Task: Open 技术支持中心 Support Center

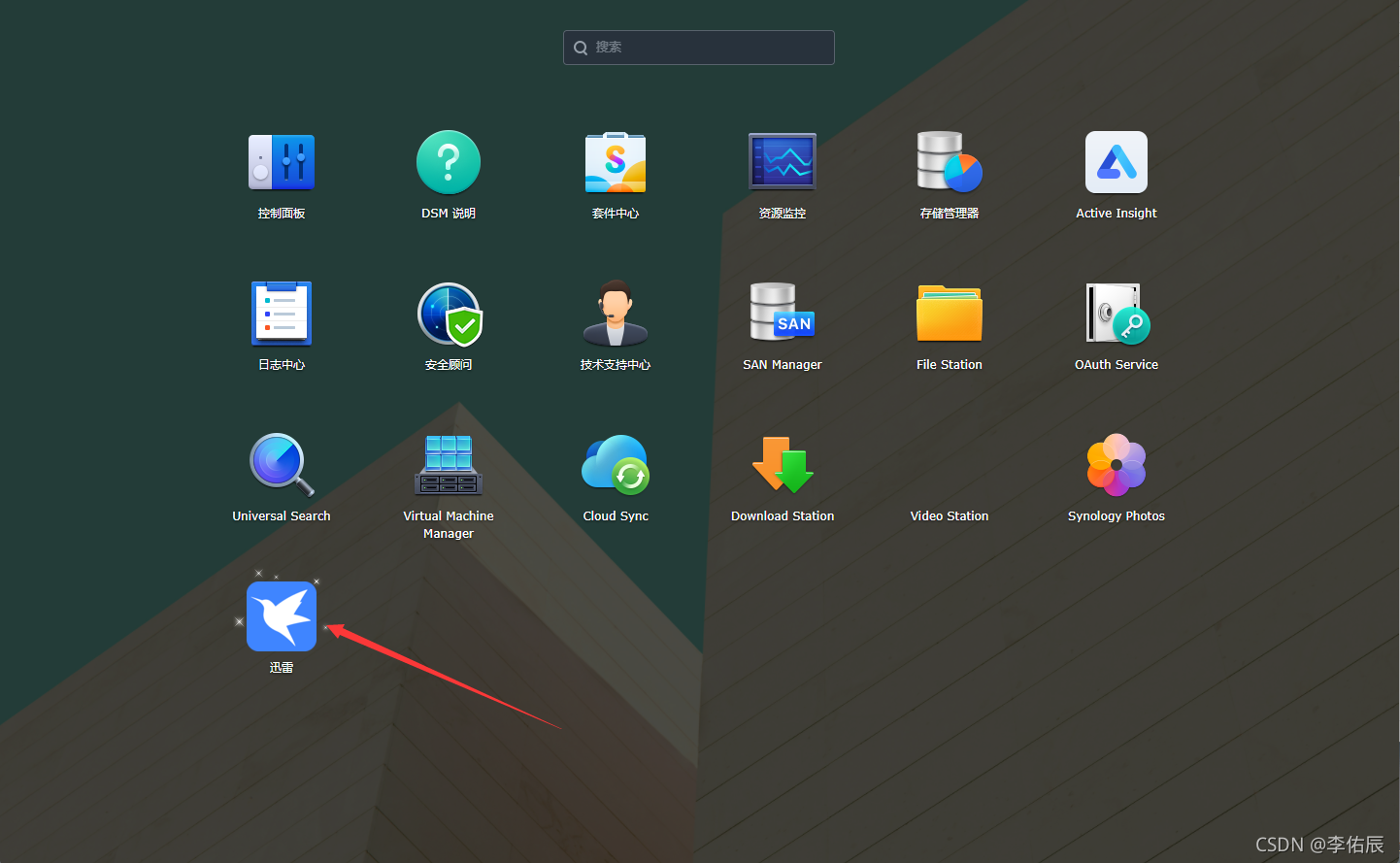Action: pos(616,314)
